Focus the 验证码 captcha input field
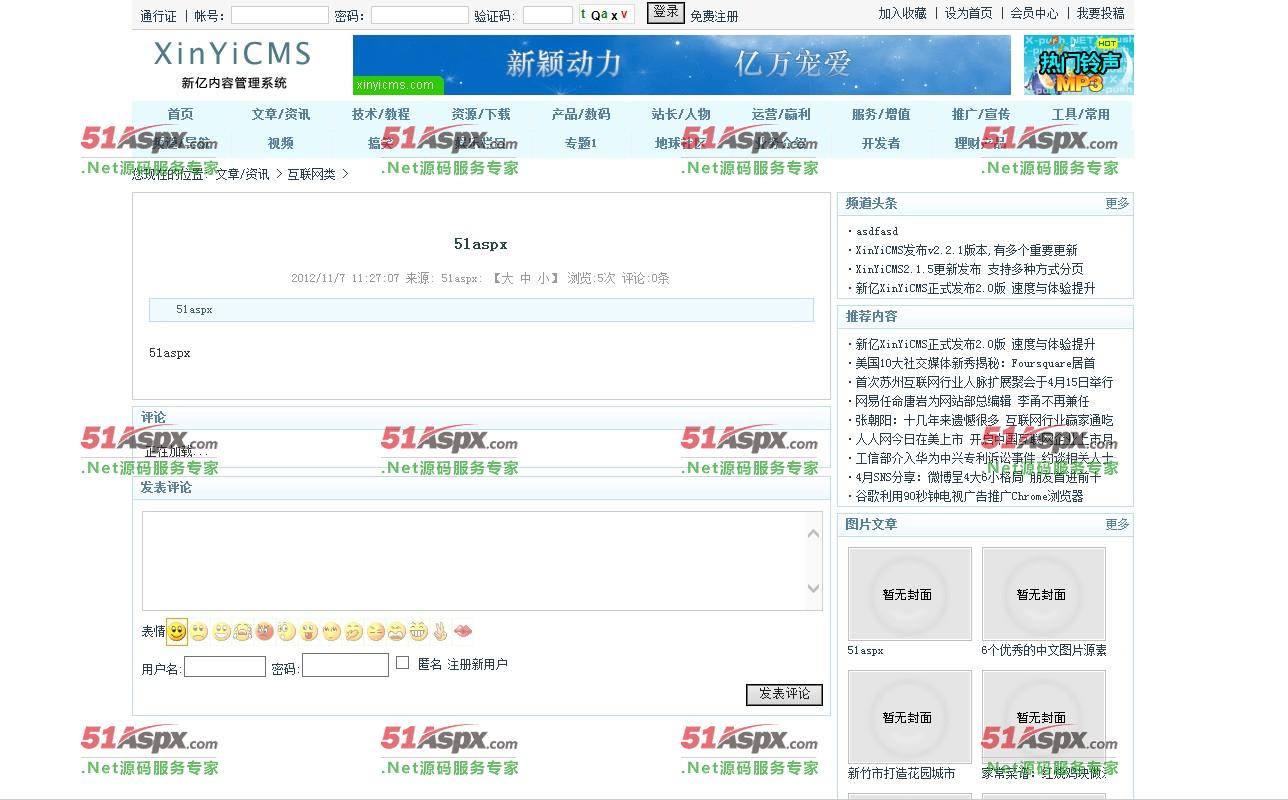Screen dimensions: 1288x800 [548, 15]
